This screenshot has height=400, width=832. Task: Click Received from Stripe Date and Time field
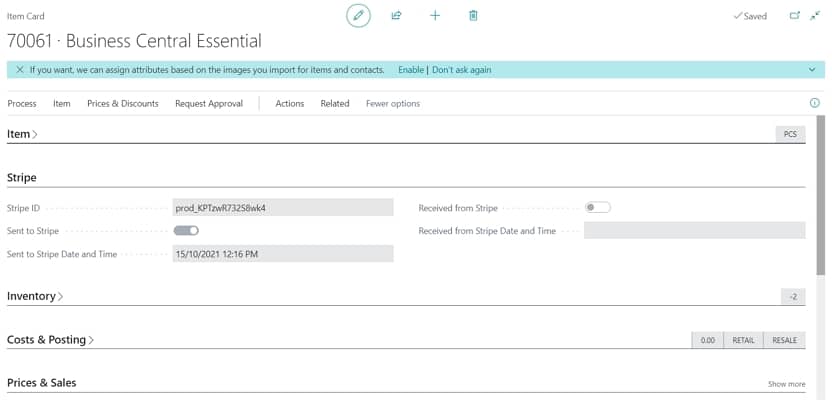[x=695, y=230]
